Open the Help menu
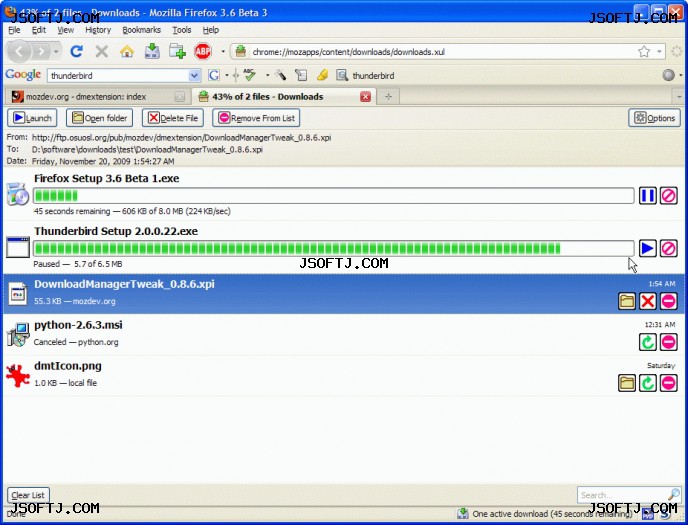Viewport: 688px width, 525px height. tap(211, 30)
